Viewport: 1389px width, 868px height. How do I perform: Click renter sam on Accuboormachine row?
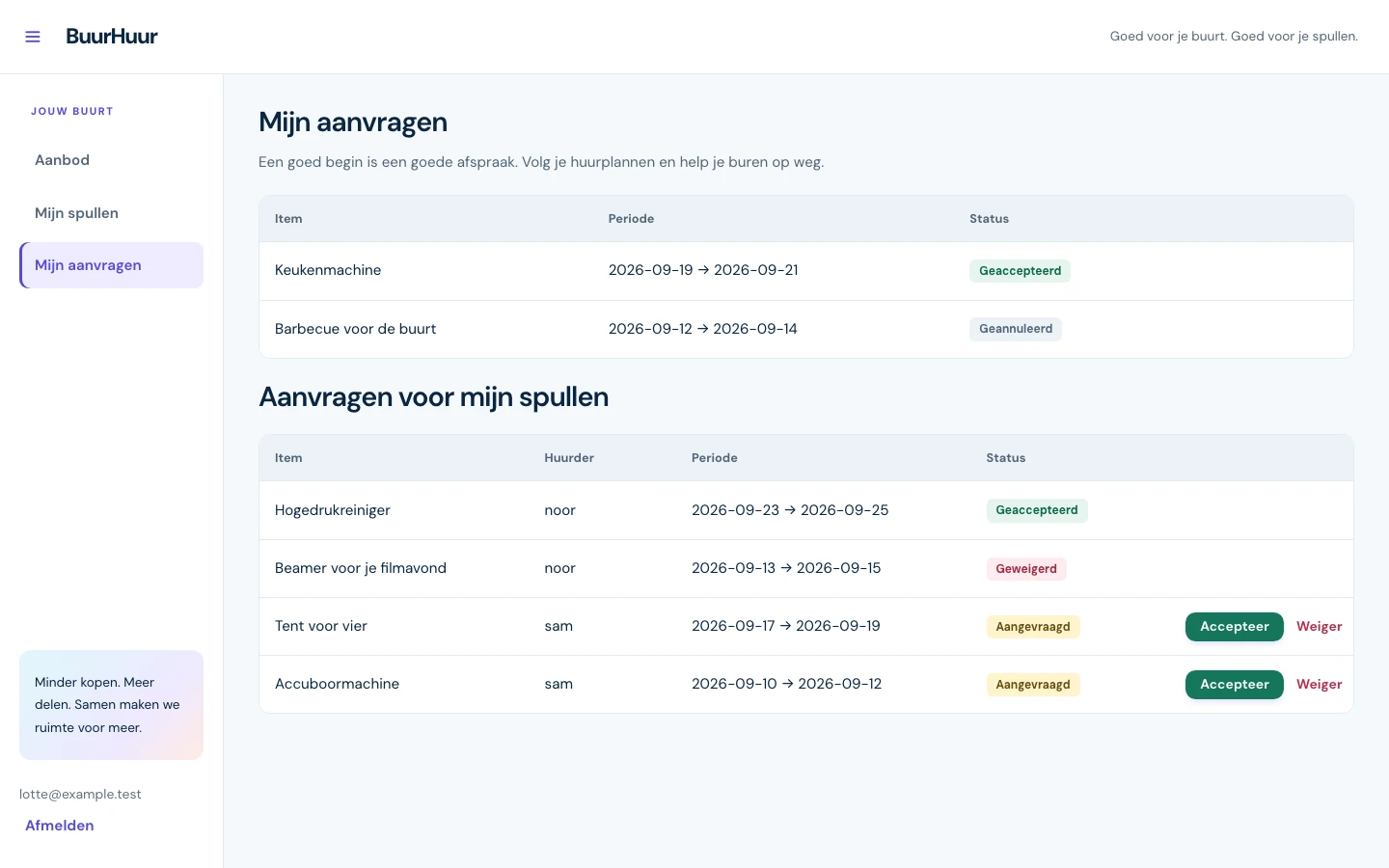point(558,684)
